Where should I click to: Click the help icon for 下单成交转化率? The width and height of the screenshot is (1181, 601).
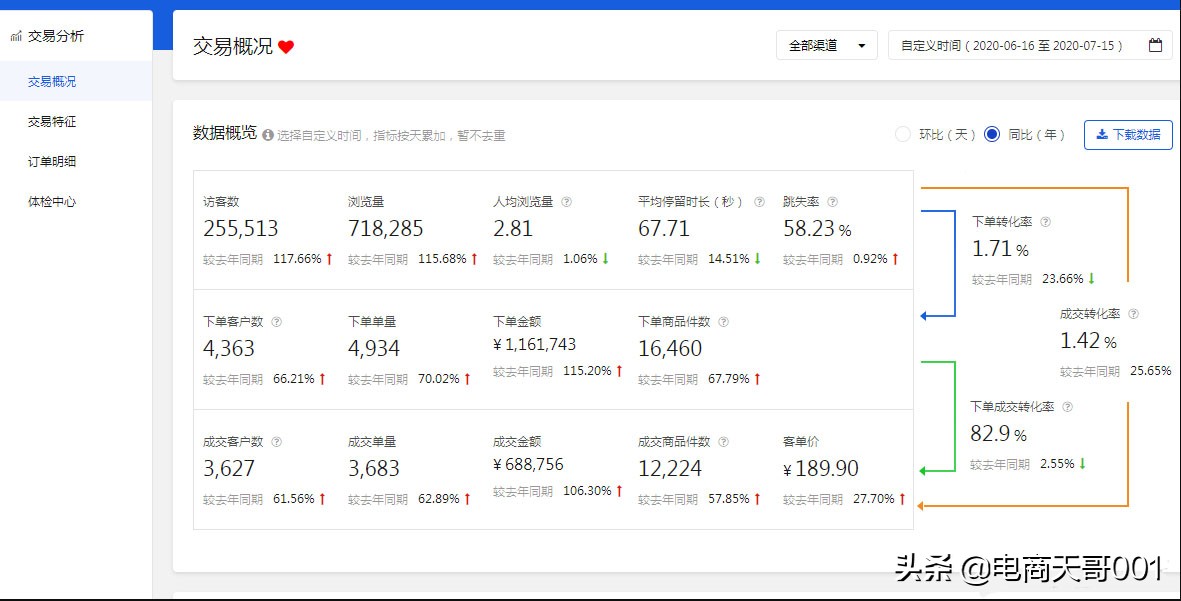click(1066, 407)
